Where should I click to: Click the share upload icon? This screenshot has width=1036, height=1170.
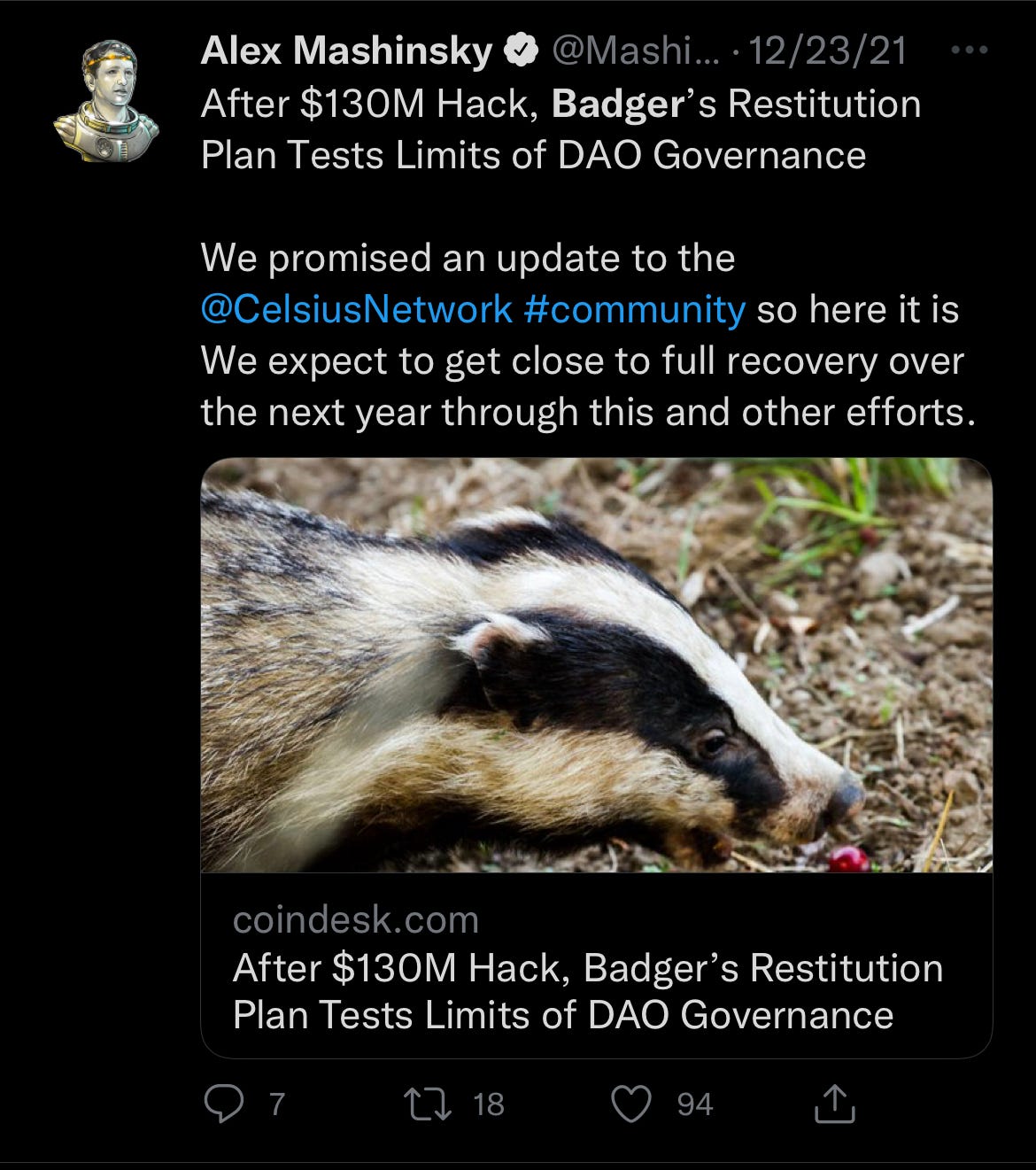833,1104
